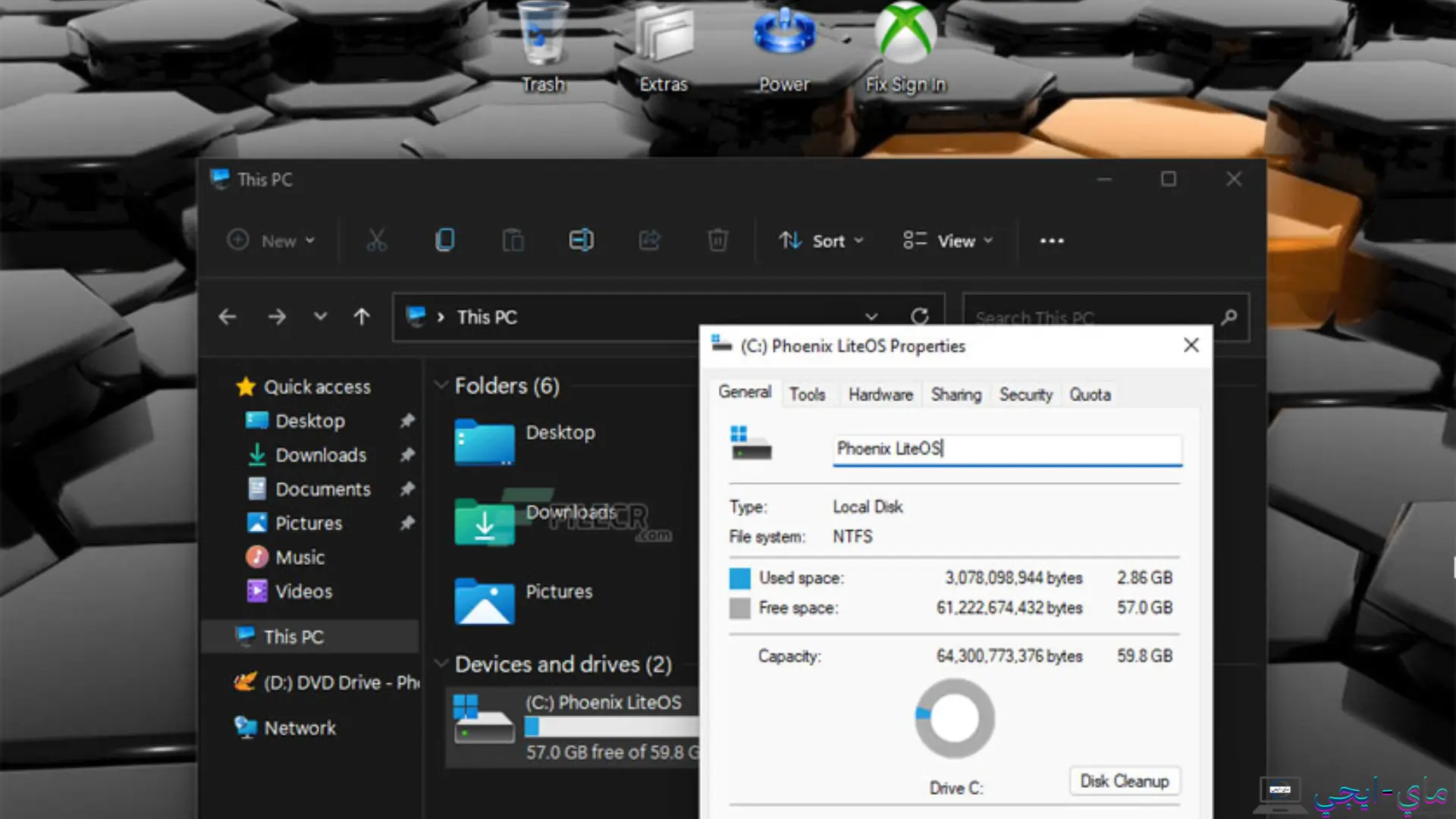
Task: Unpin Pictures using its pin icon
Action: point(407,522)
